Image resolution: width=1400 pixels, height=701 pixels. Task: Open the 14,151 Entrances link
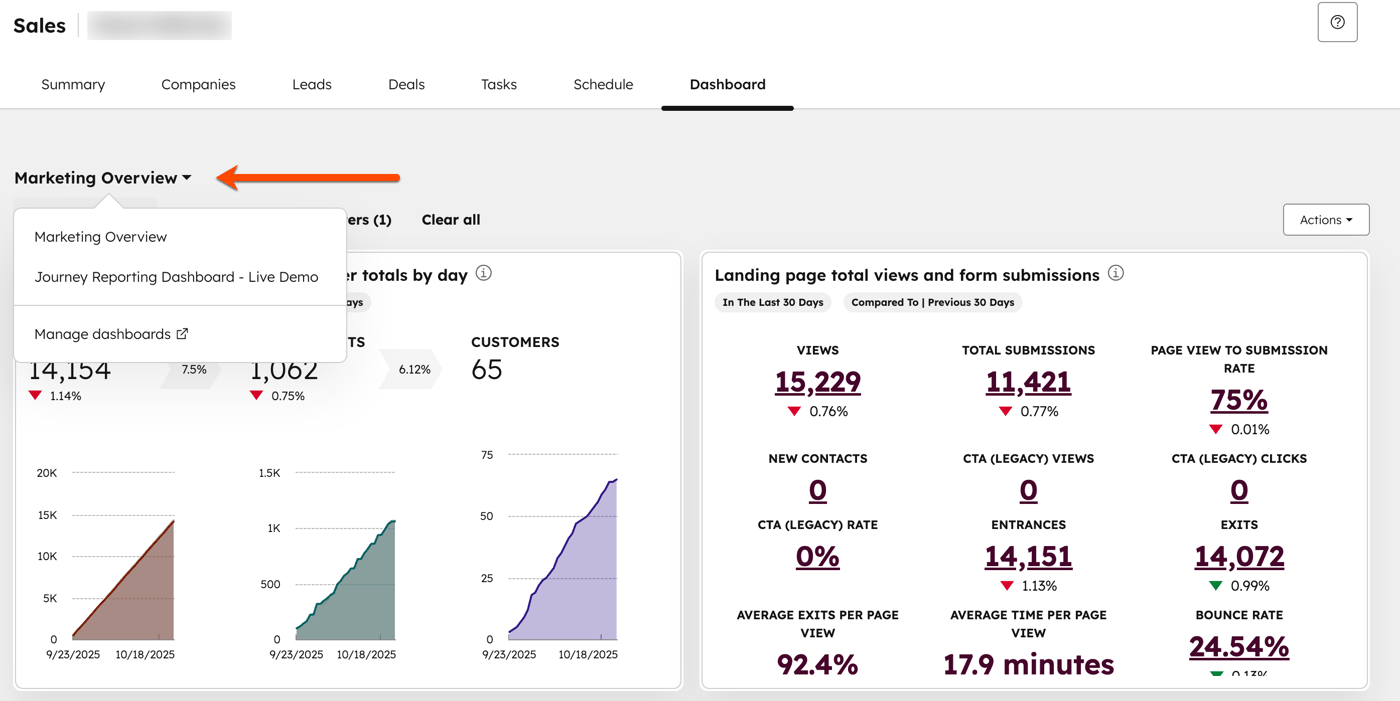click(1028, 556)
